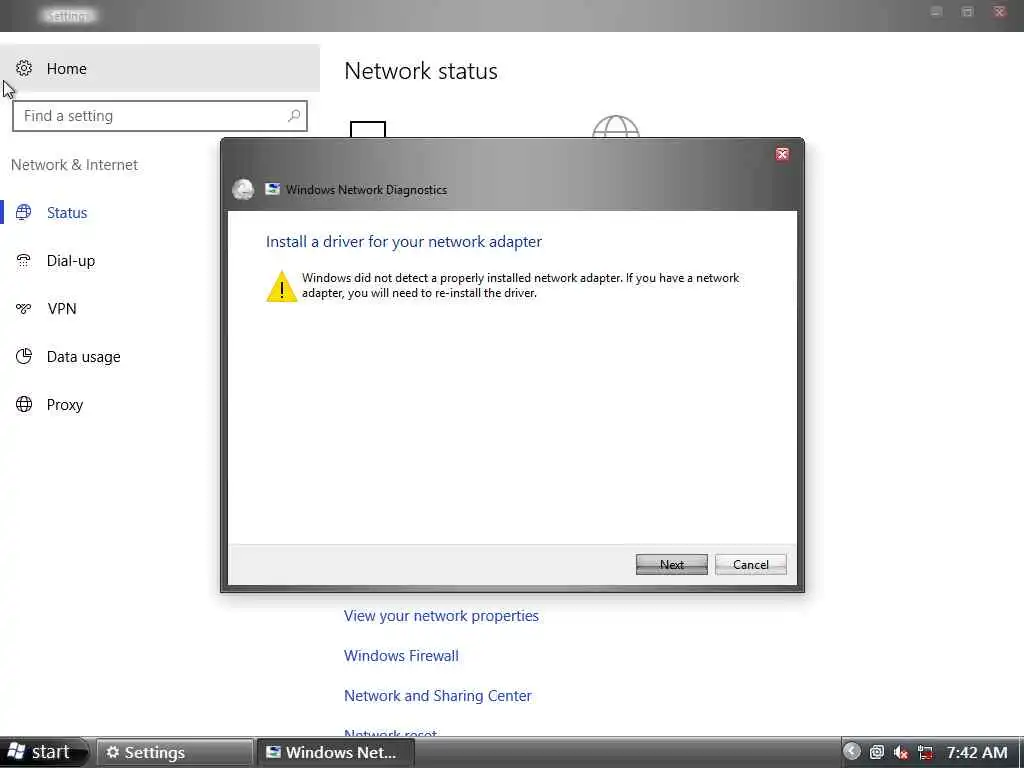Maximize the Settings window

(968, 12)
